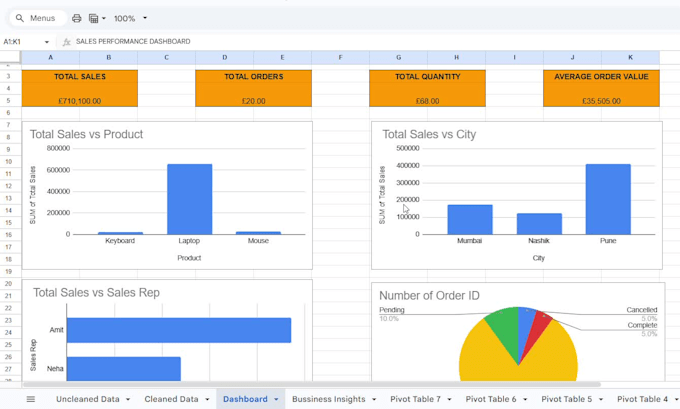Image resolution: width=680 pixels, height=409 pixels.
Task: Open Bussiness Insights tab dropdown arrow
Action: pos(374,399)
